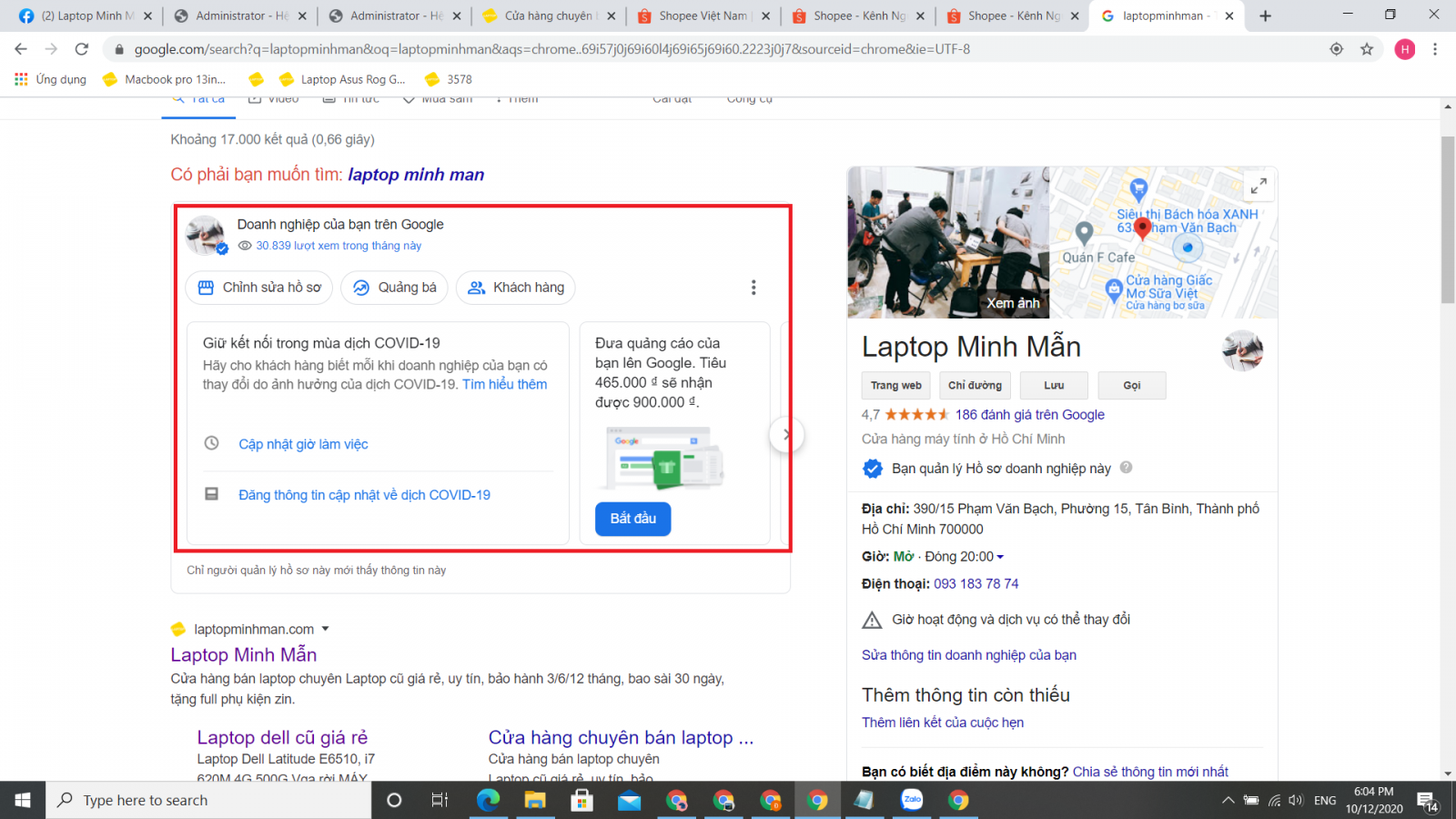
Task: Bookmark this page with star icon
Action: click(x=1367, y=49)
